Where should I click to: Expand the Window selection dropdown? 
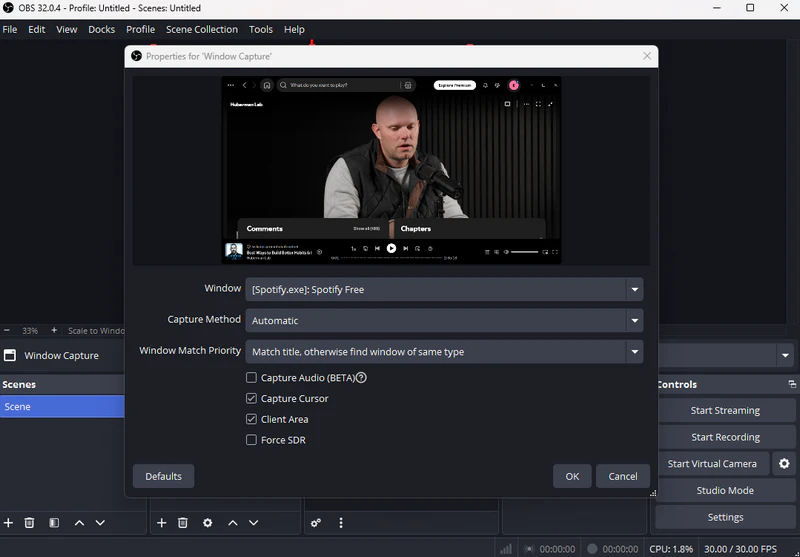634,290
